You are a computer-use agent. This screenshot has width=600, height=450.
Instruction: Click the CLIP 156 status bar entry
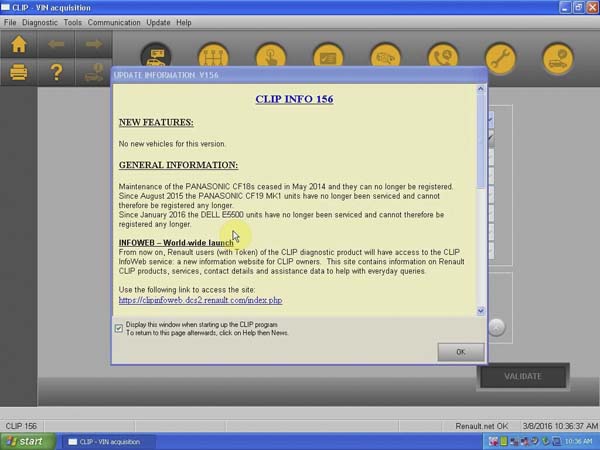[21, 426]
